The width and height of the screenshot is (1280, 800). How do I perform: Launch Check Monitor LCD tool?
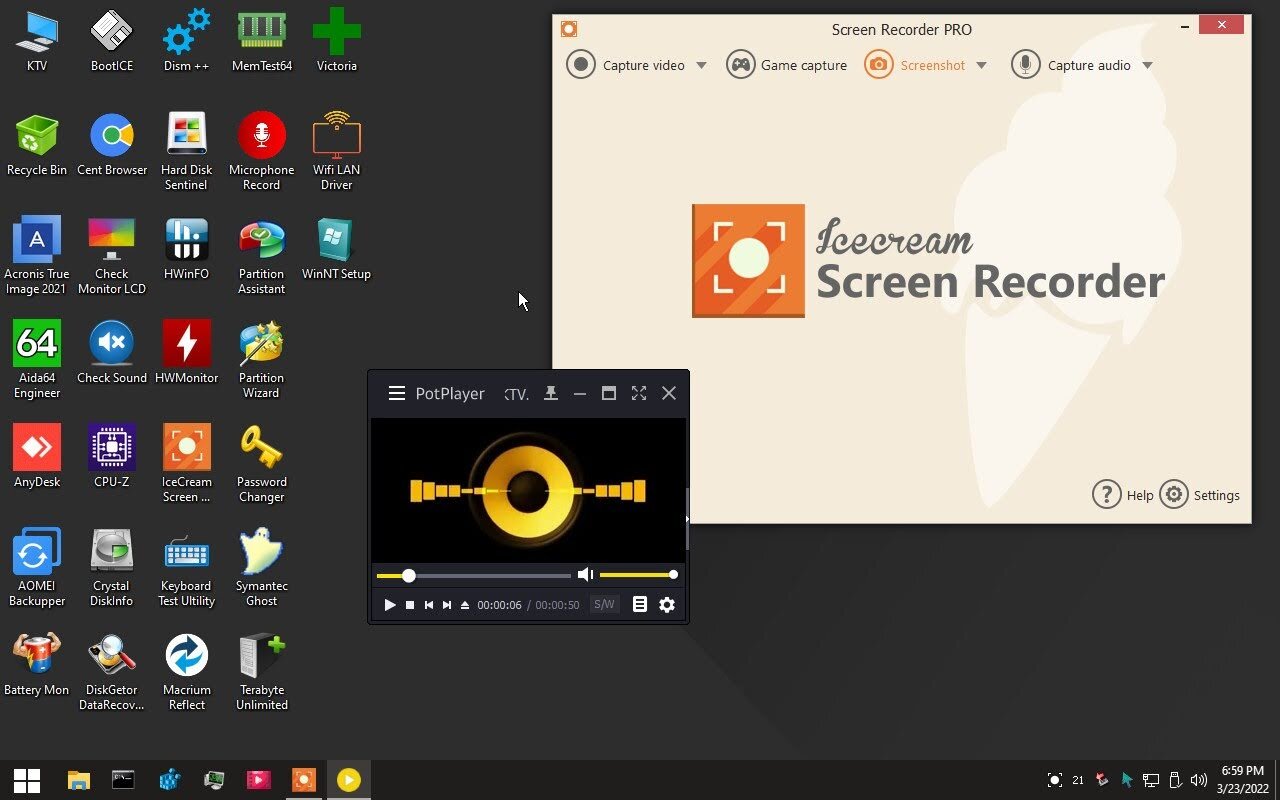[x=112, y=256]
